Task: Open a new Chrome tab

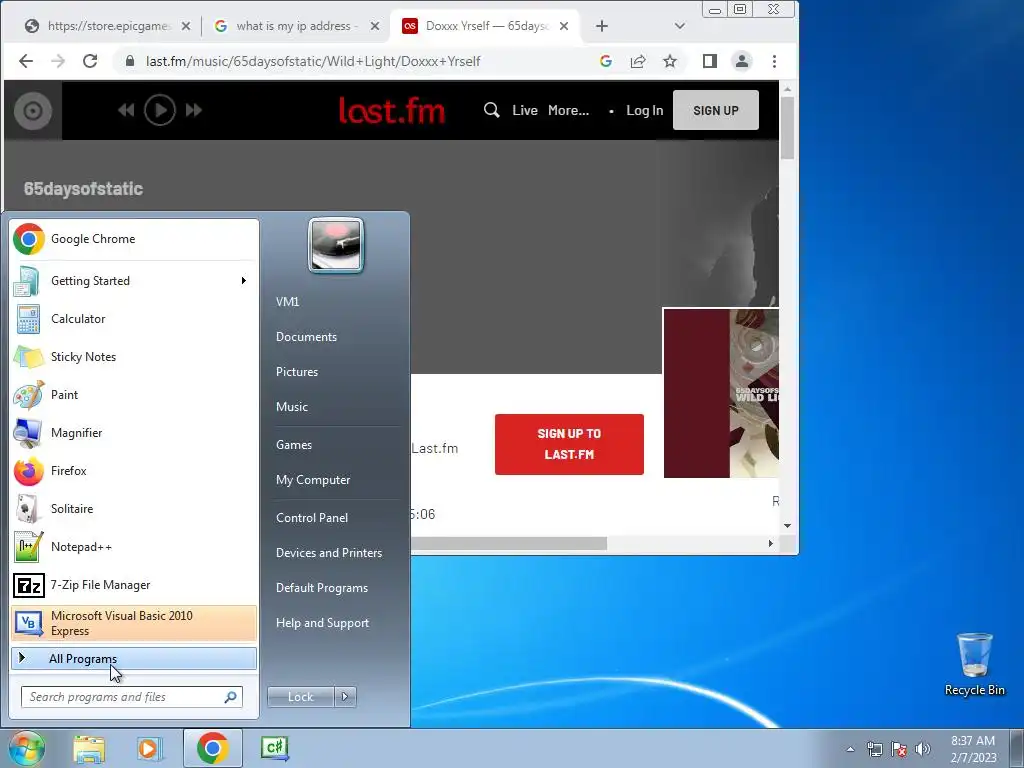Action: pyautogui.click(x=602, y=26)
